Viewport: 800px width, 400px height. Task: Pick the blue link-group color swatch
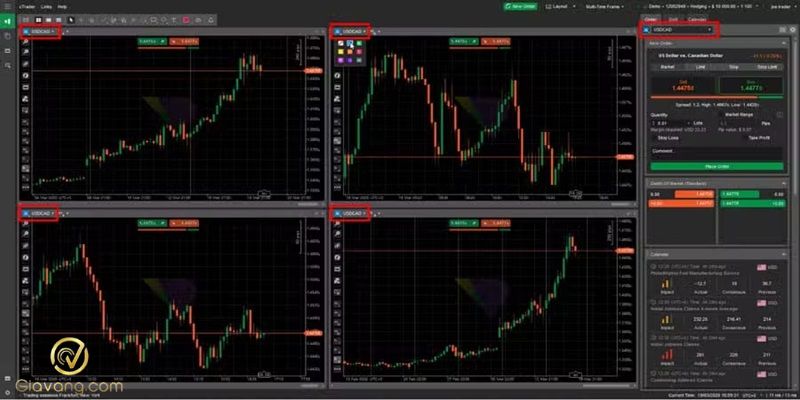coord(350,44)
